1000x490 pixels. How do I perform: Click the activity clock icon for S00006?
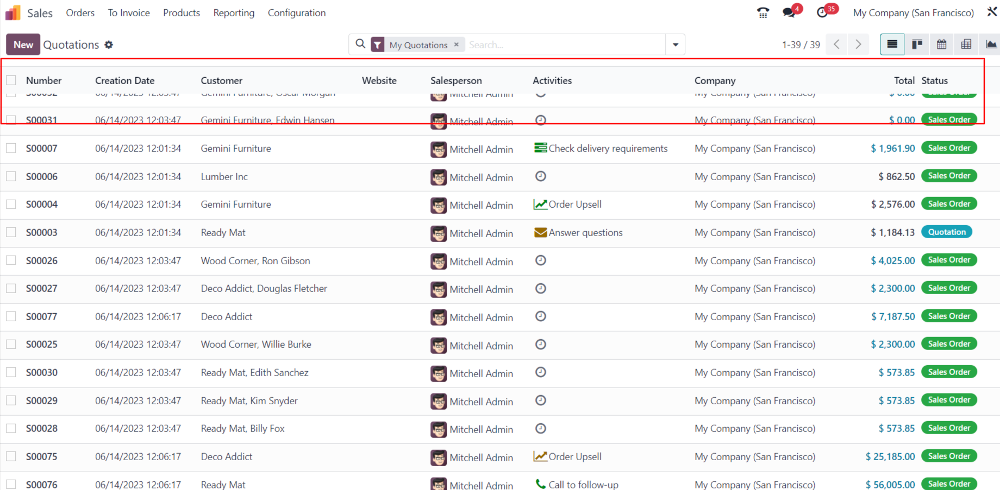(540, 176)
